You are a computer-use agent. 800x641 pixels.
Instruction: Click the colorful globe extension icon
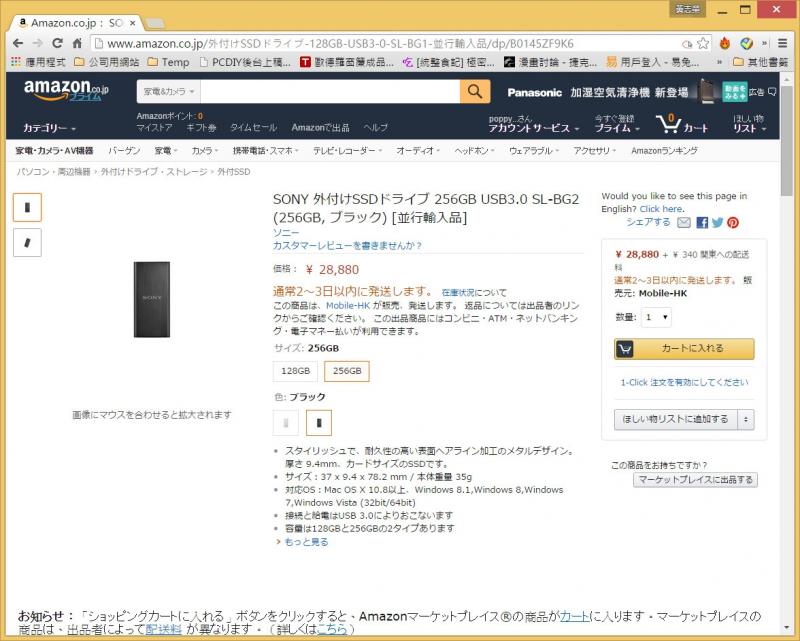point(746,43)
